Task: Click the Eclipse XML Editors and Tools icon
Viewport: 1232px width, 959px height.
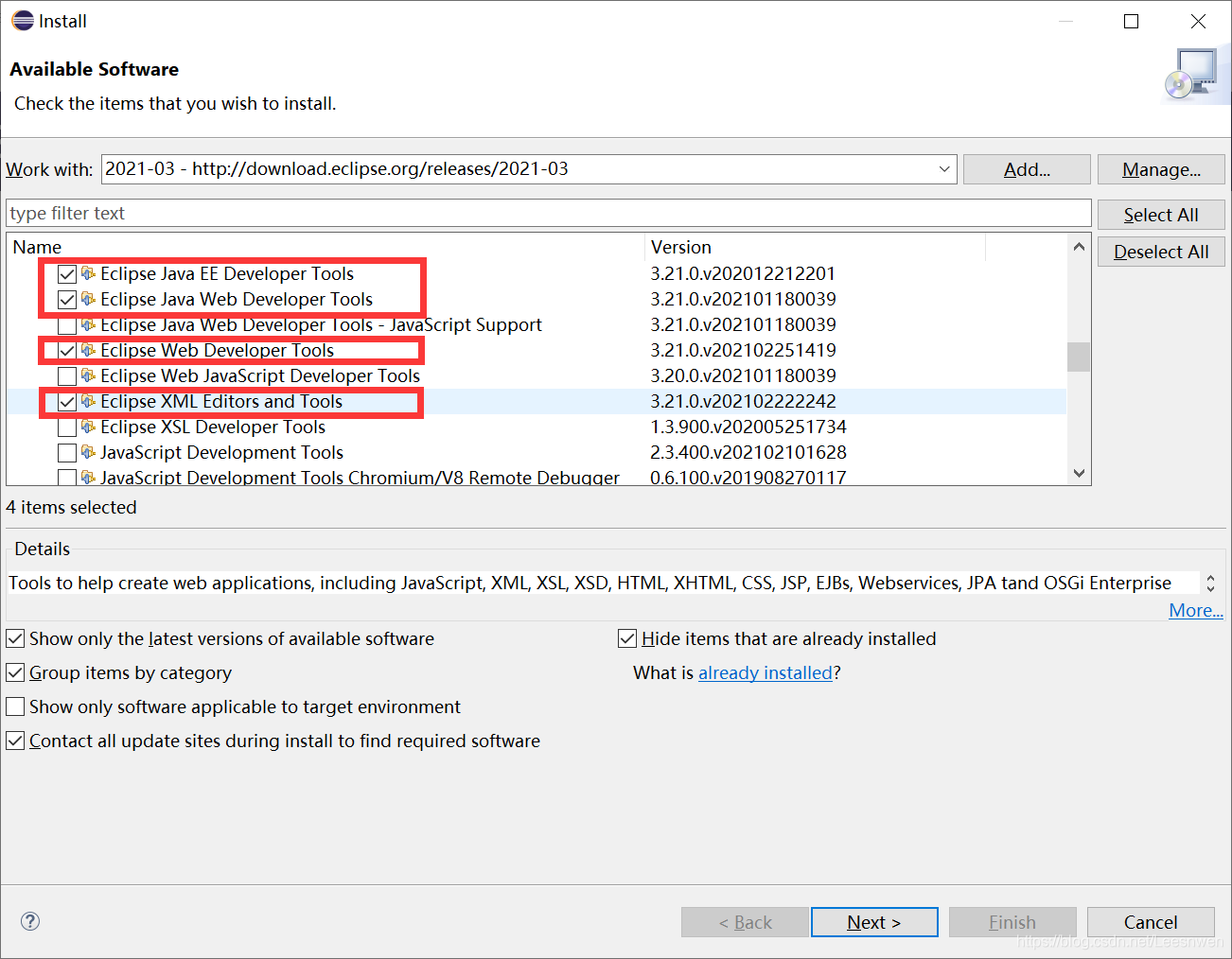Action: [88, 401]
